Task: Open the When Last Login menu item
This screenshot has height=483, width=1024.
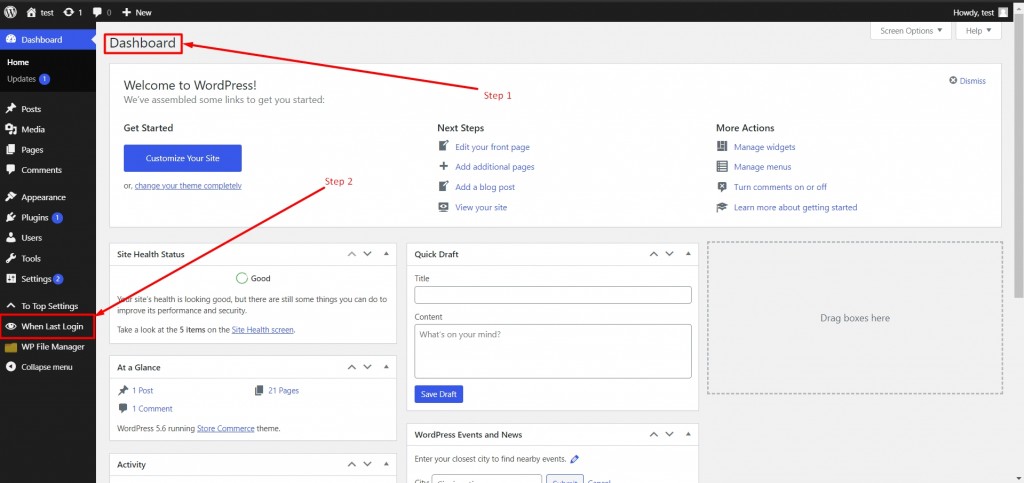Action: [x=48, y=326]
